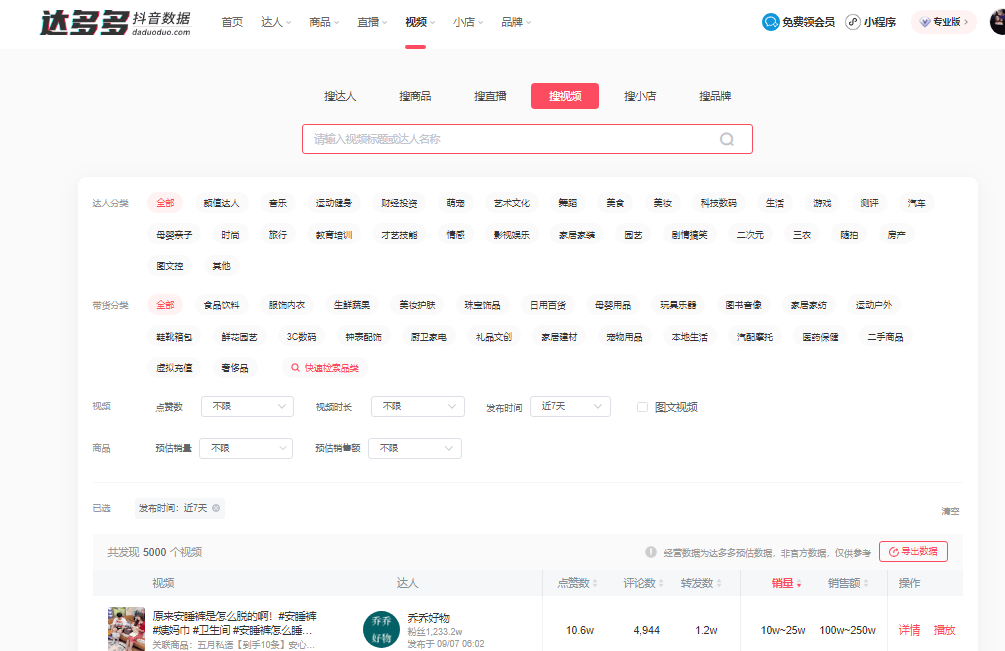Click the magnifier icon in search bar
Screen dimensions: 1005x651
coord(725,139)
